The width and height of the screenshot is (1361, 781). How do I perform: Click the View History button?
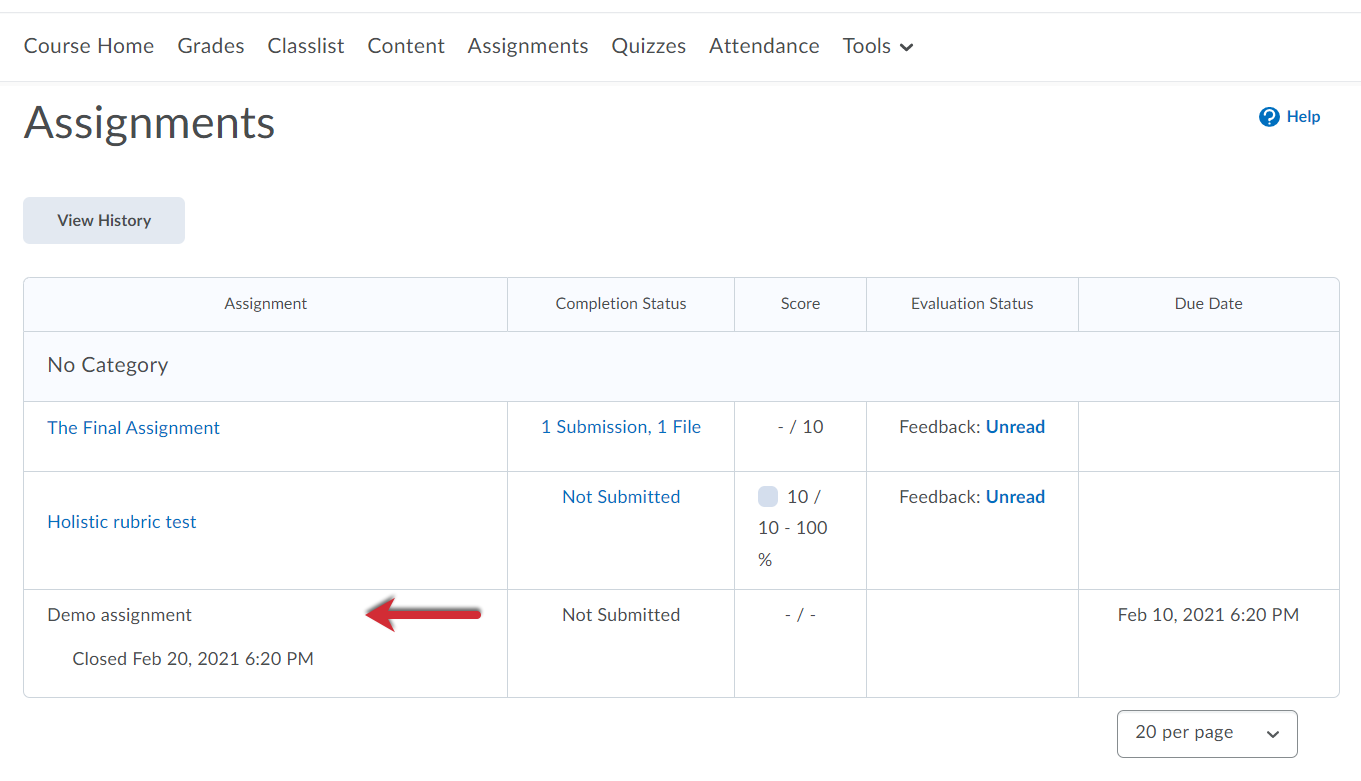103,220
